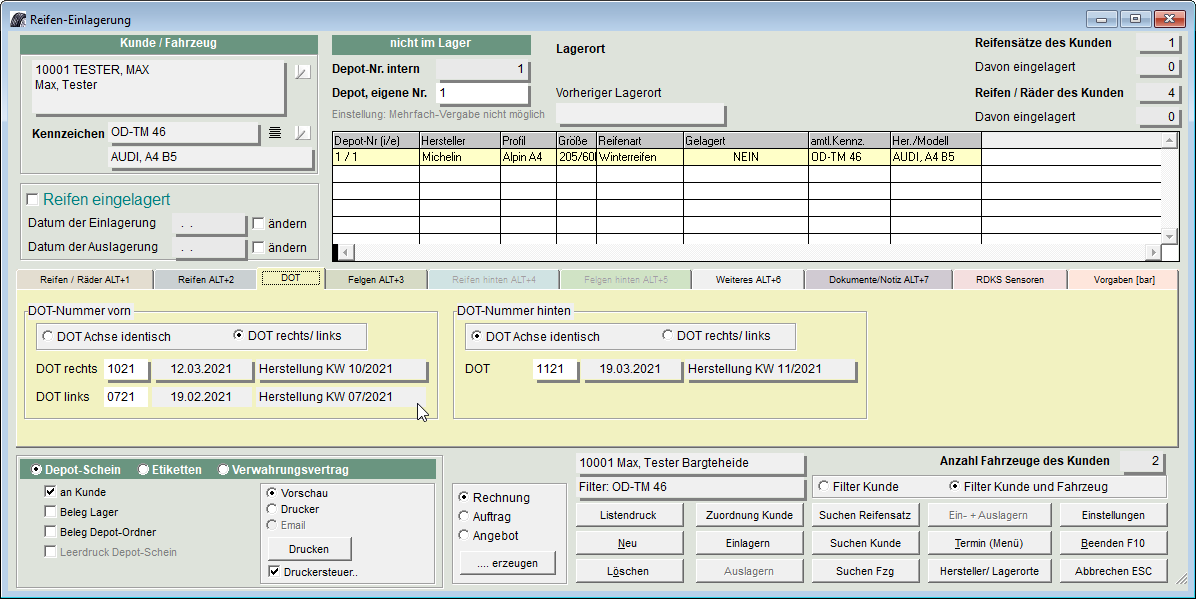Select the DOT tab
This screenshot has height=599, width=1196.
point(291,278)
